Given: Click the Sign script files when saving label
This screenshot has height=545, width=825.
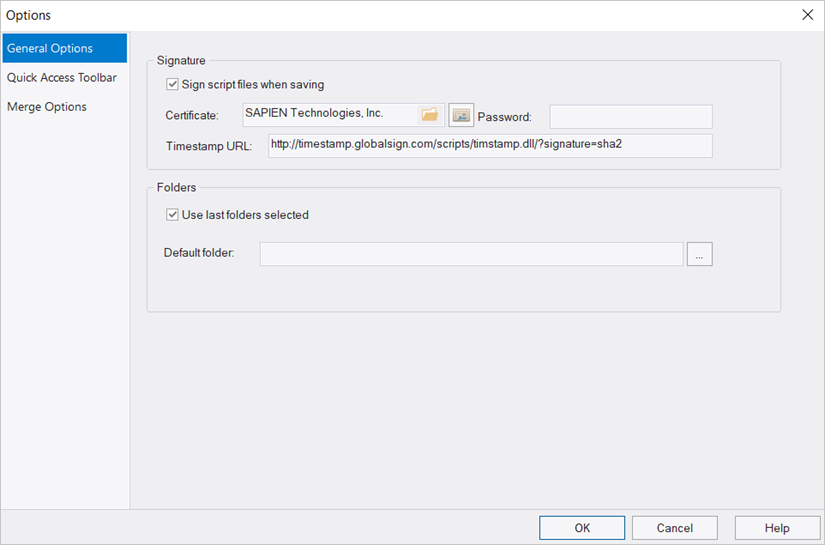Looking at the screenshot, I should (253, 84).
